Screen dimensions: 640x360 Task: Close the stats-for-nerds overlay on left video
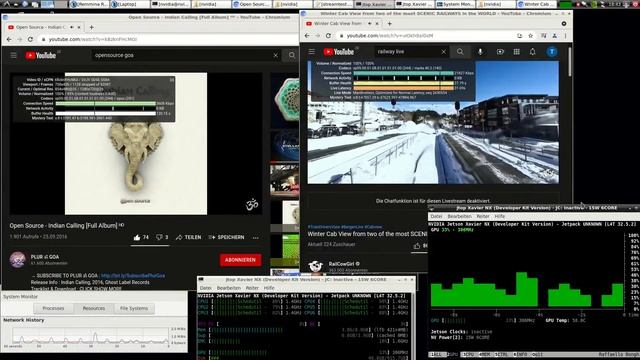coord(172,80)
